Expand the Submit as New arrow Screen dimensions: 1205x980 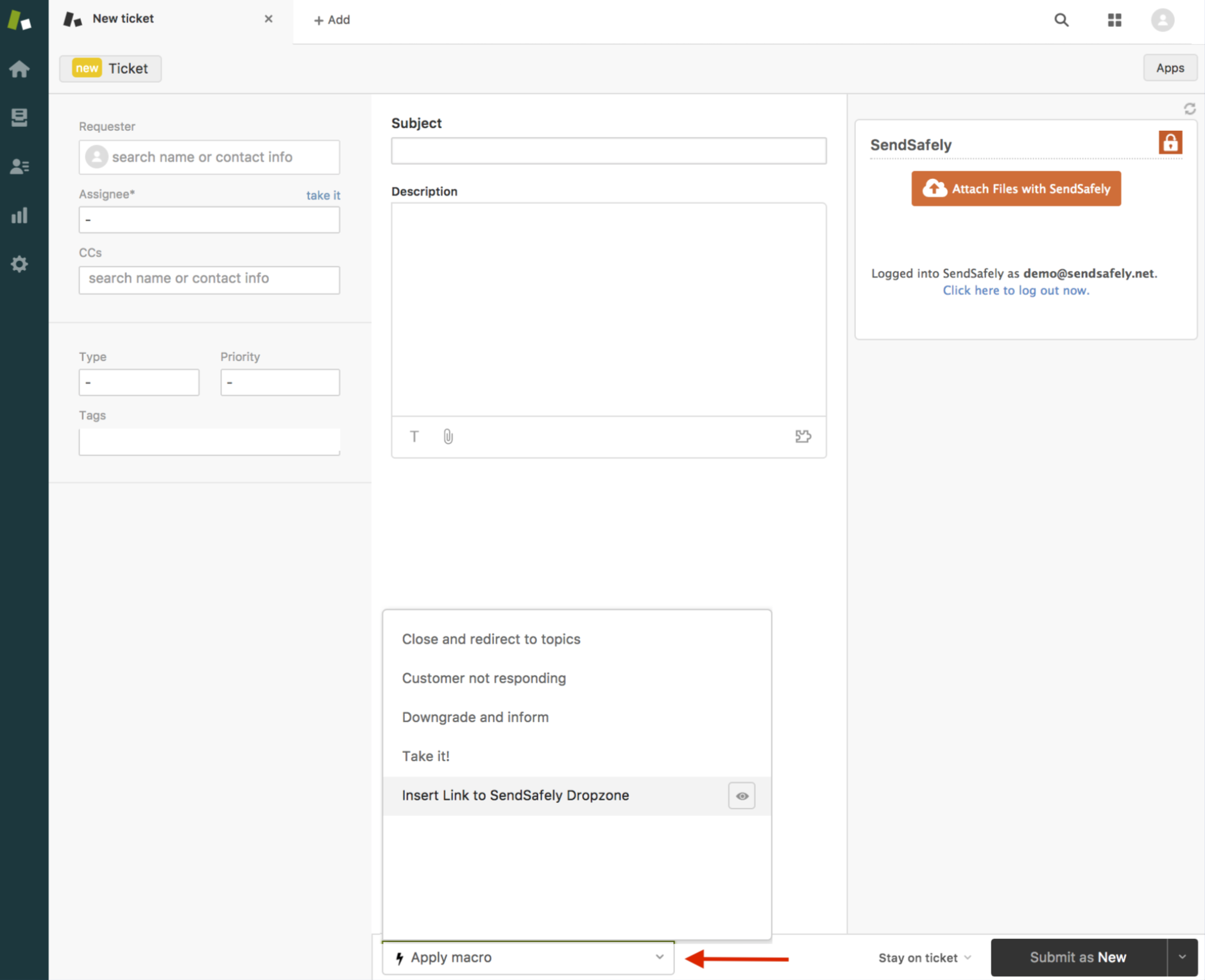pos(1182,957)
